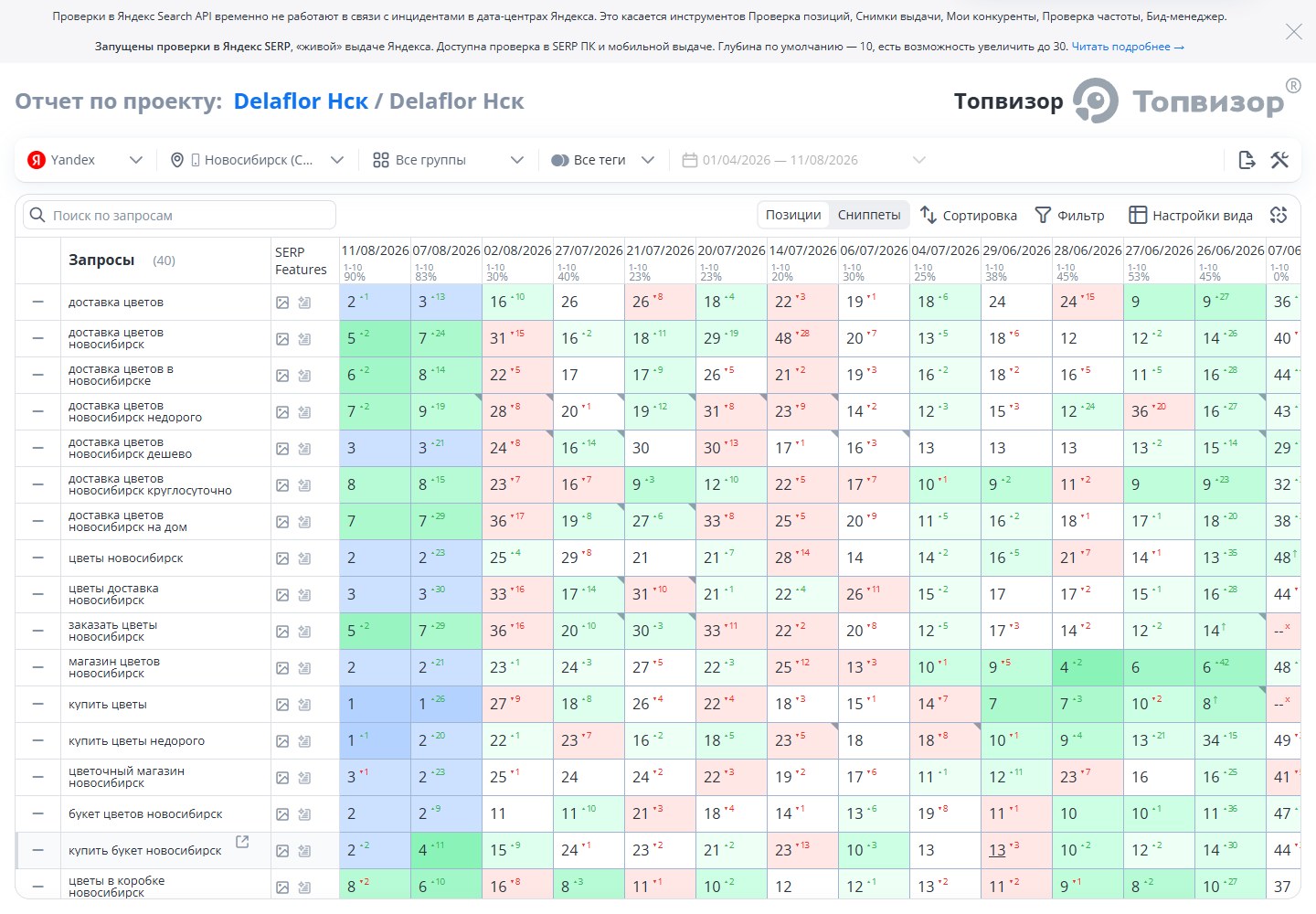
Task: Click the image SERP icon for "цветы новосибирск"
Action: click(x=282, y=558)
